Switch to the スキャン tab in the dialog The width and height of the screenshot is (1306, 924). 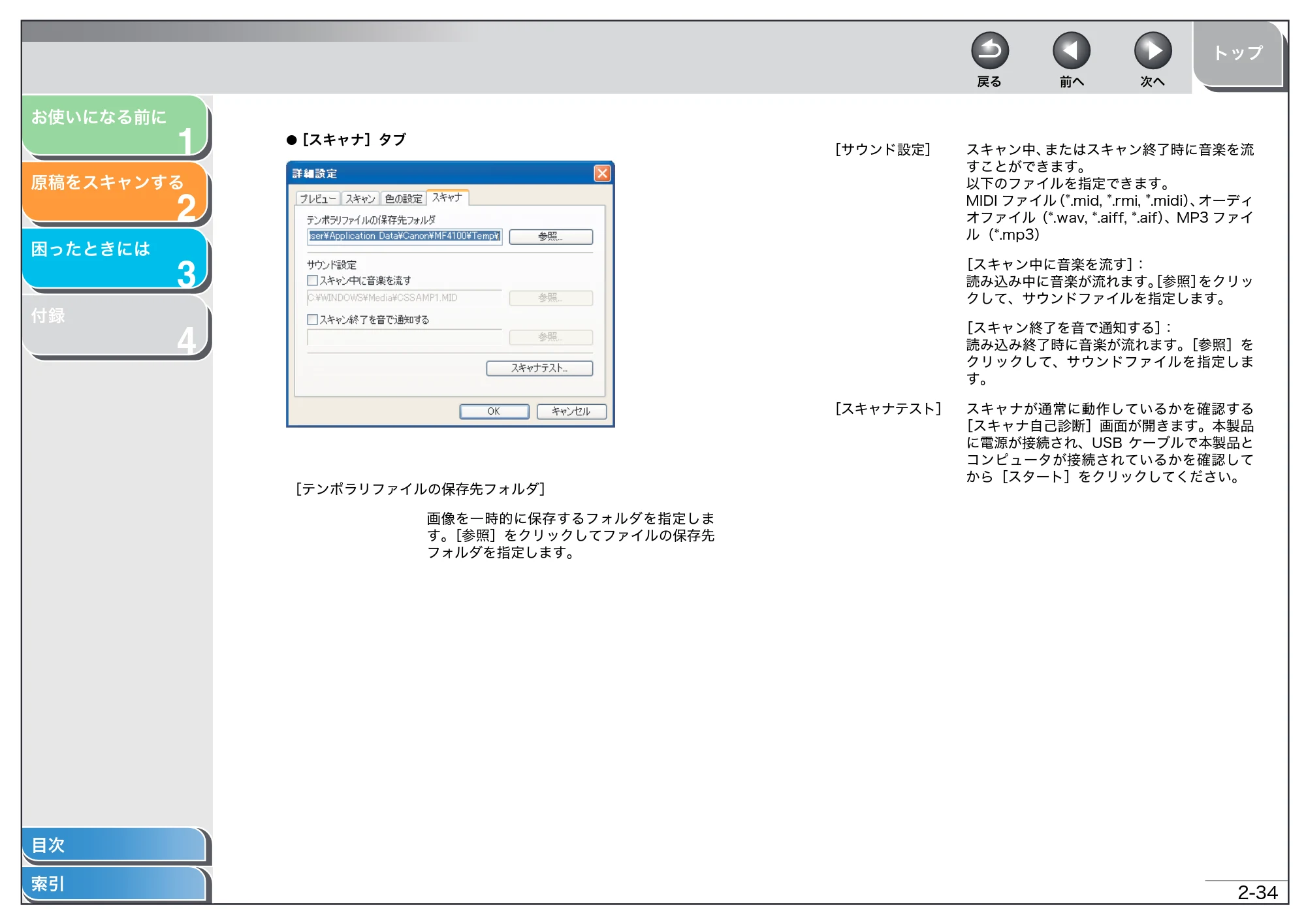(x=360, y=199)
